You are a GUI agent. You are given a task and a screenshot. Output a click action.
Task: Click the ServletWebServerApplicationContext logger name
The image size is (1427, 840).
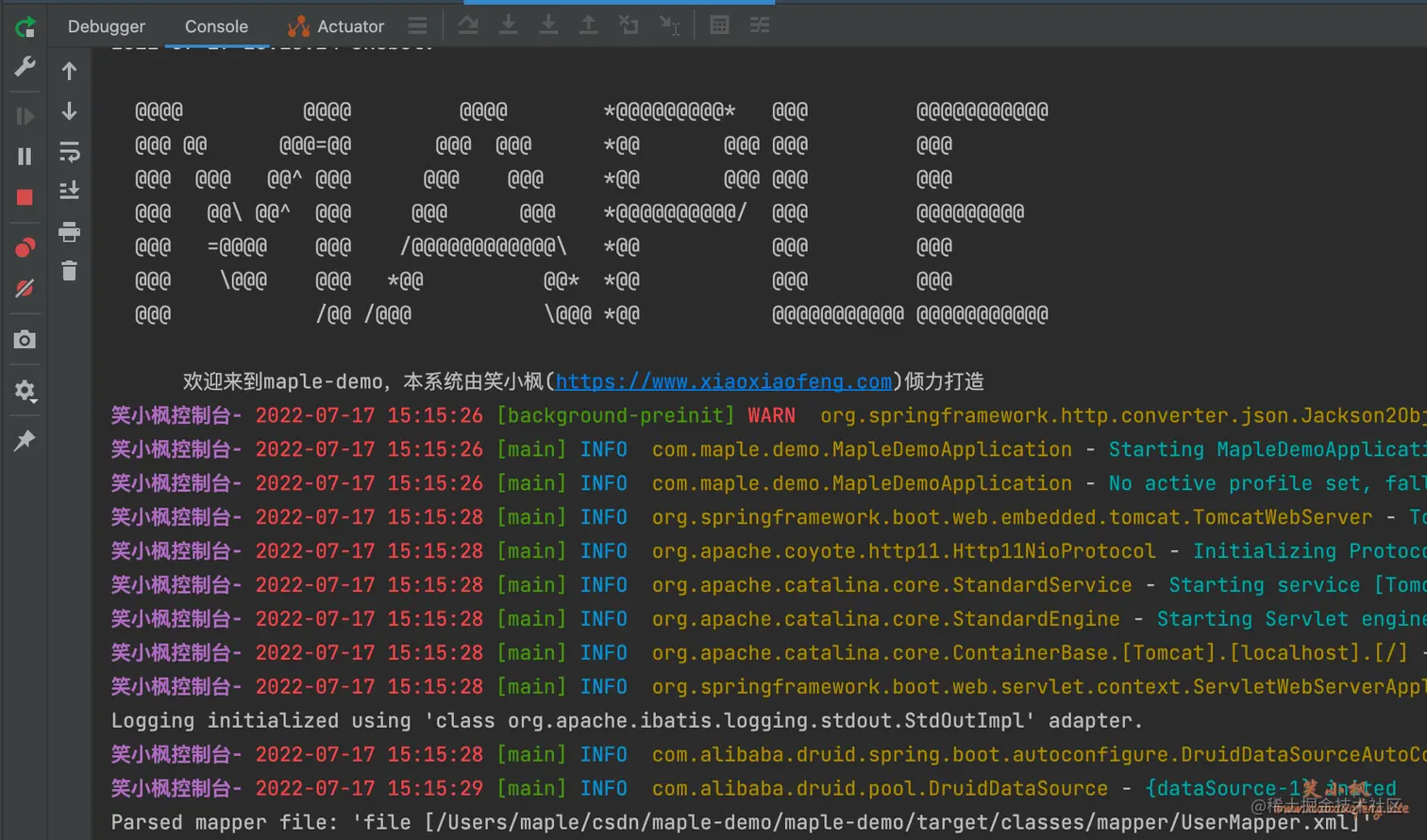tap(1039, 687)
